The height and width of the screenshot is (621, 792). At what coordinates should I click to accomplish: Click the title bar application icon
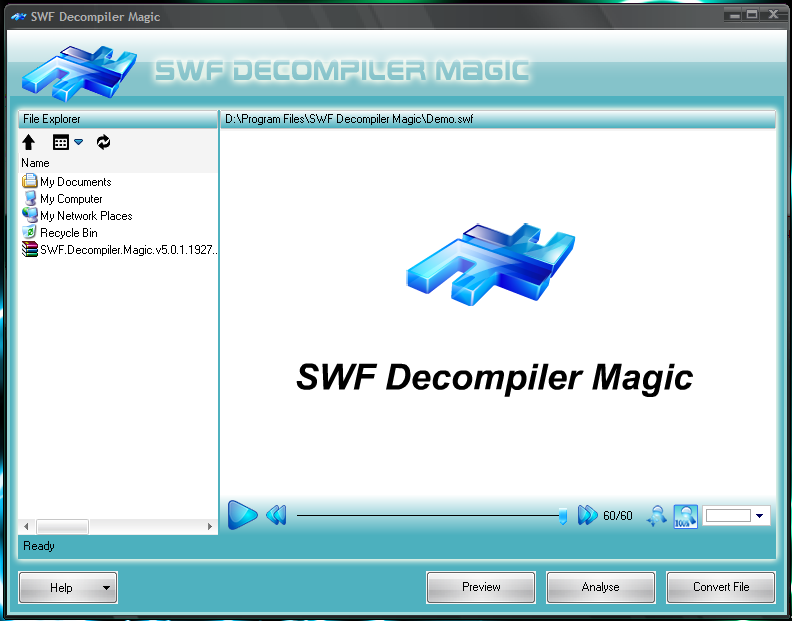[x=19, y=17]
